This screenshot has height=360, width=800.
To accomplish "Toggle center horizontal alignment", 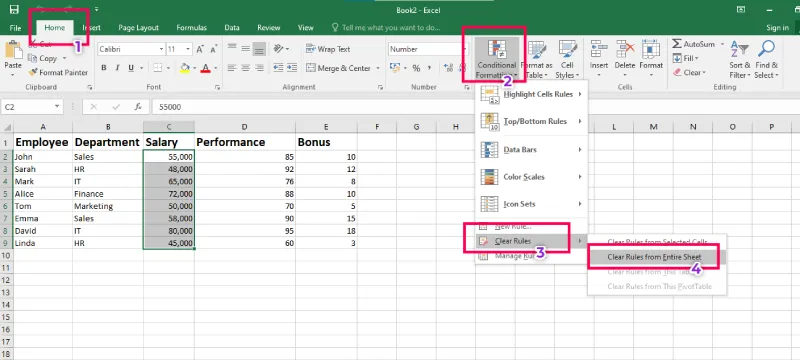I will click(245, 68).
